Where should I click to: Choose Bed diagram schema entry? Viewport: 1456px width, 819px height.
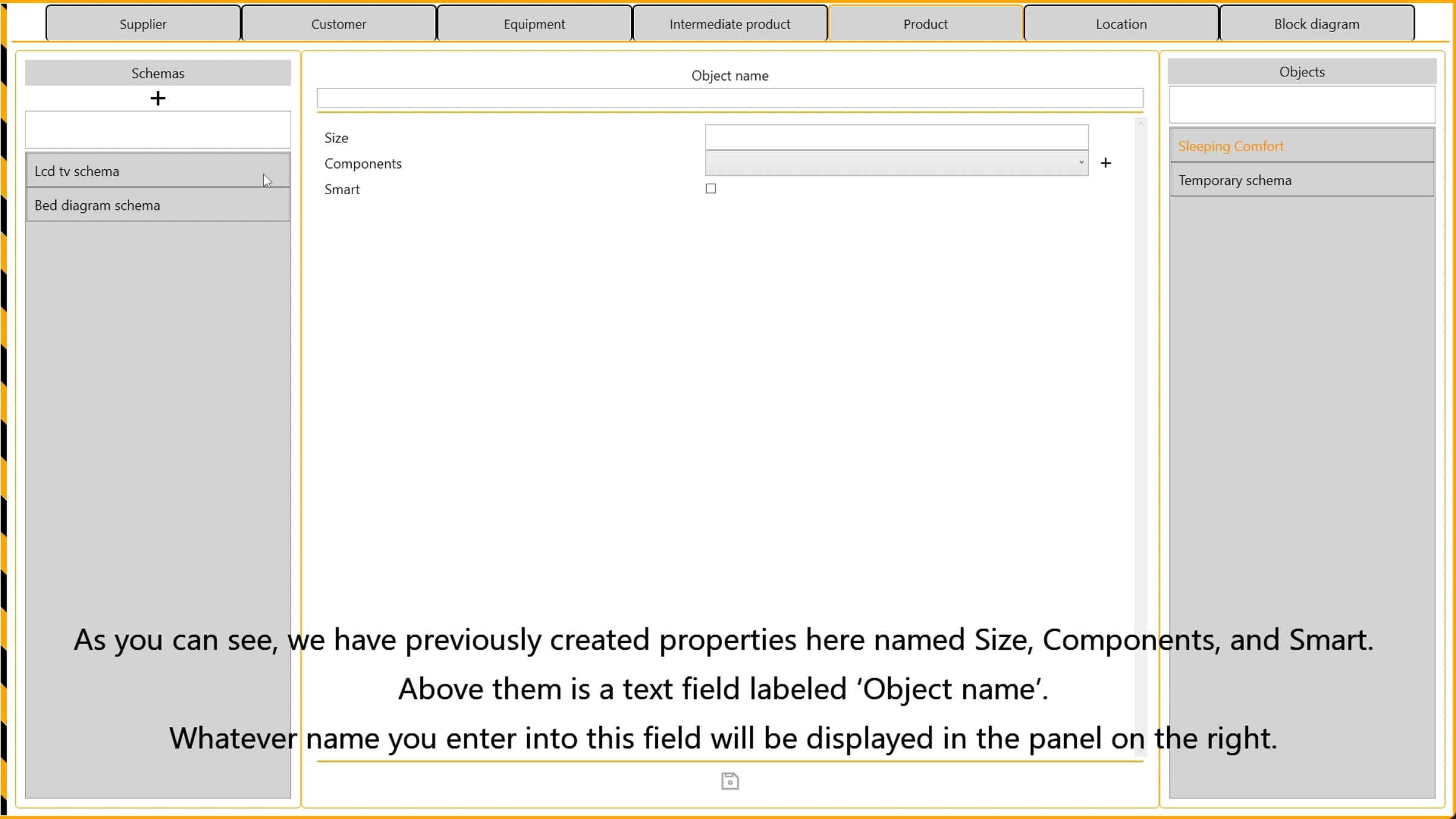(158, 205)
